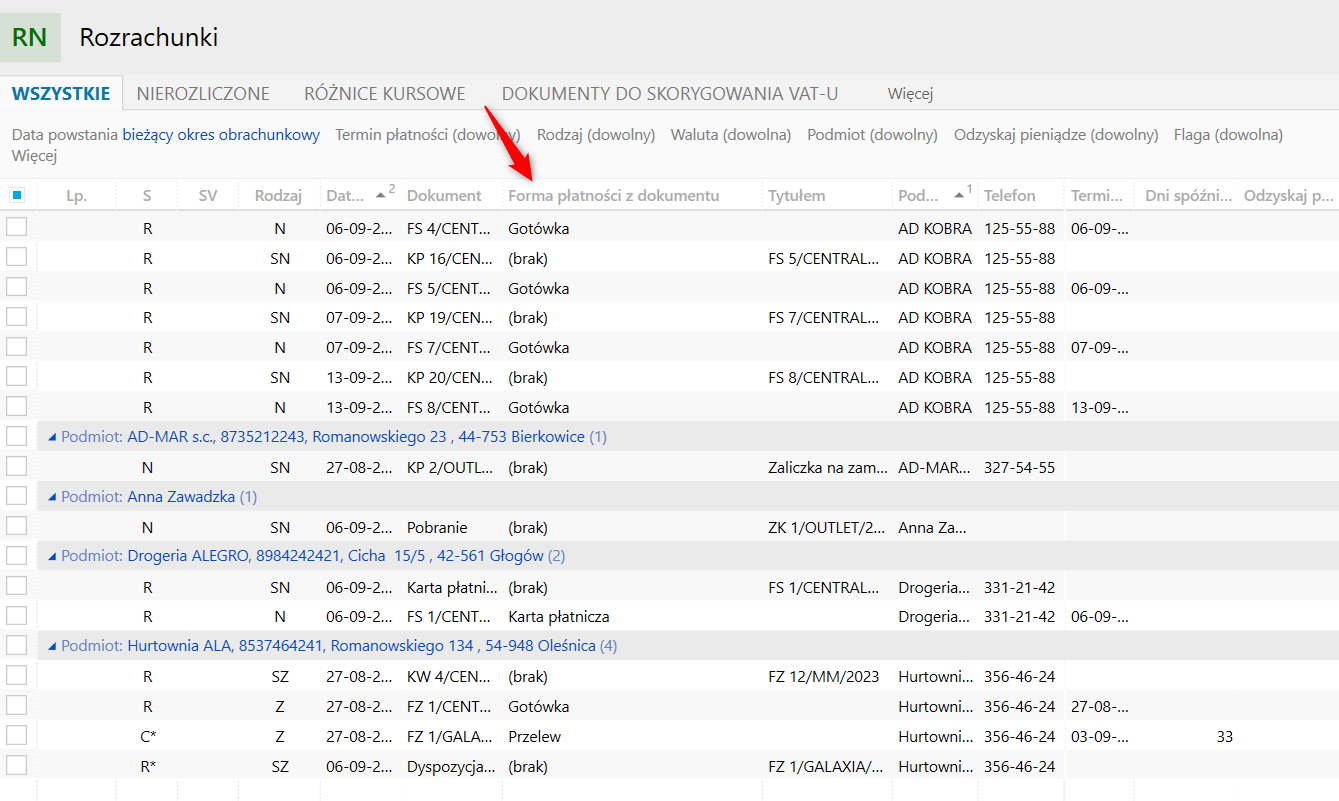Select the checkbox for the Pobranie row
The image size is (1339, 801).
coord(16,526)
